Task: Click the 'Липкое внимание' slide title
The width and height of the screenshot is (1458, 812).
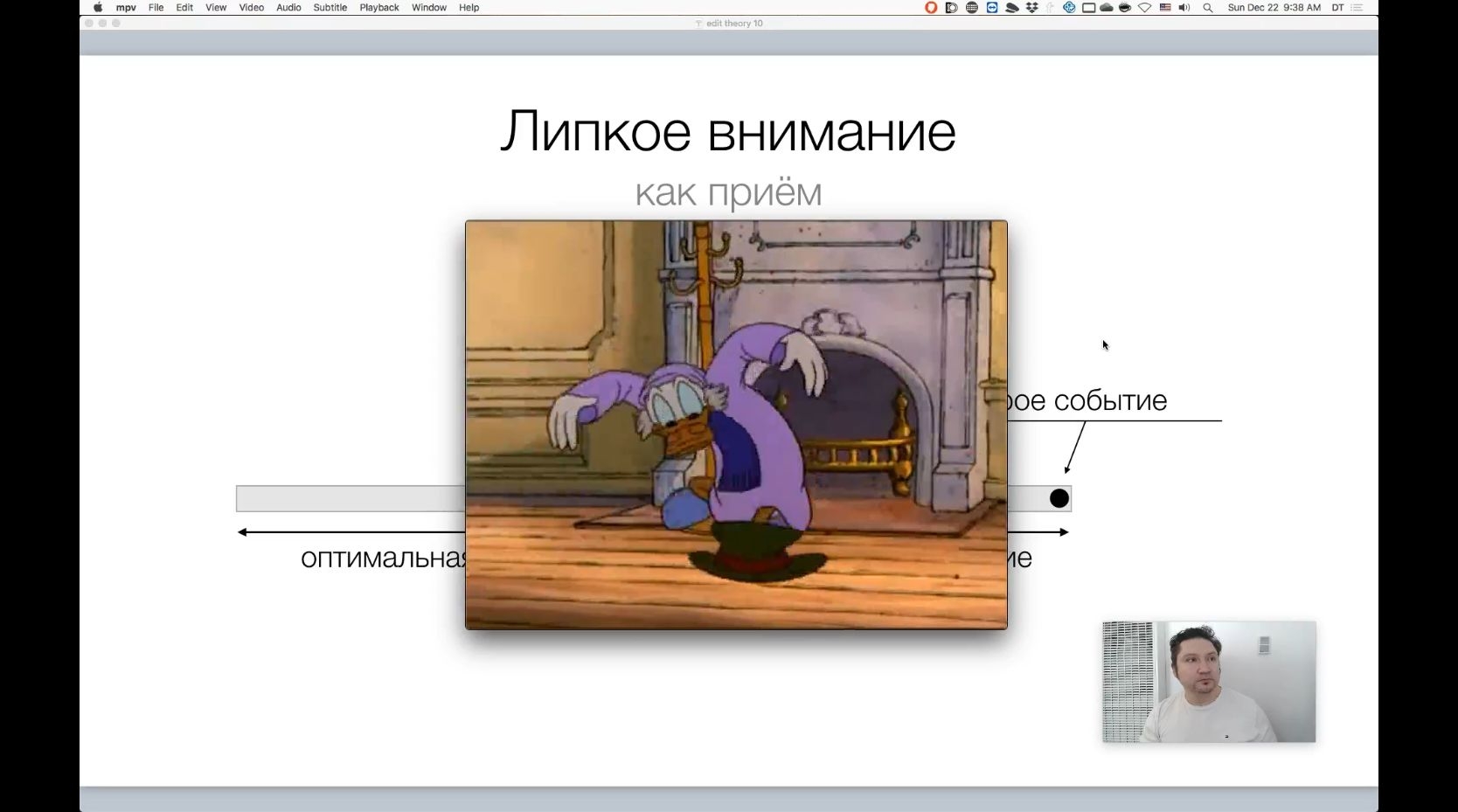Action: [x=728, y=131]
